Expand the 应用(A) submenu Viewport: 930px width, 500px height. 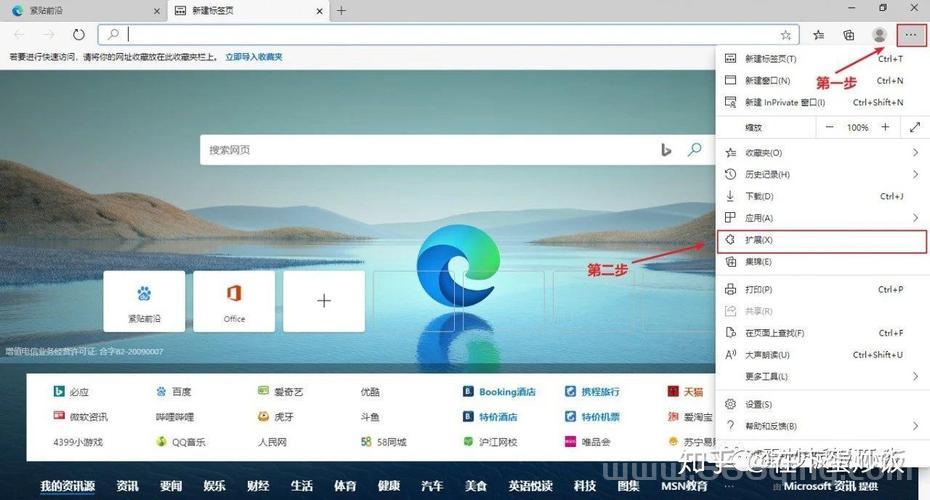point(821,218)
